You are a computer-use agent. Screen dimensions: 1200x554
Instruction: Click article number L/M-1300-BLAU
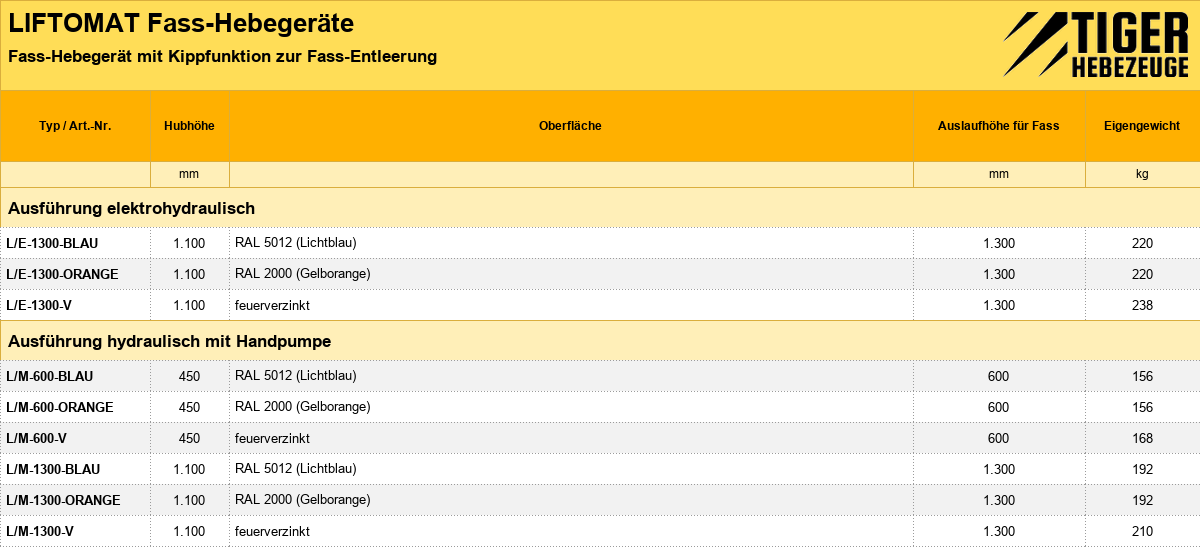coord(53,469)
